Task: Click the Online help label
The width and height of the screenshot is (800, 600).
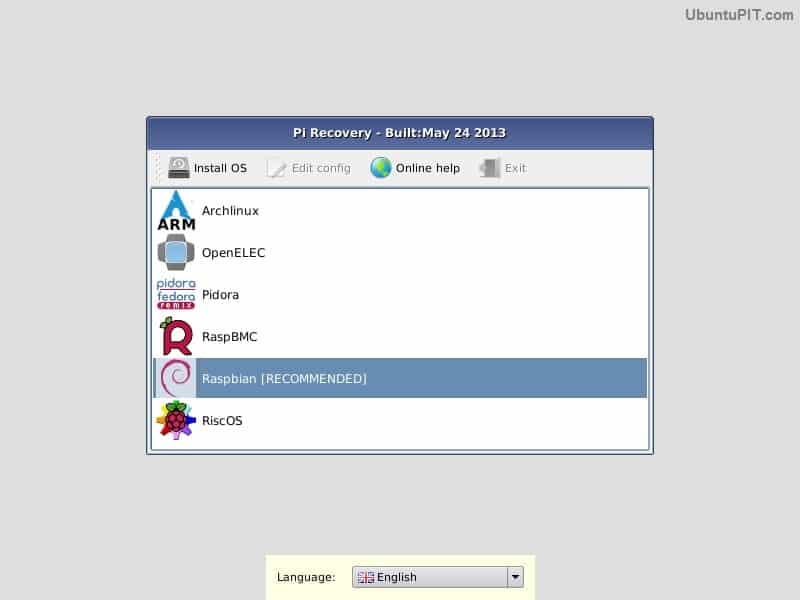Action: [428, 168]
